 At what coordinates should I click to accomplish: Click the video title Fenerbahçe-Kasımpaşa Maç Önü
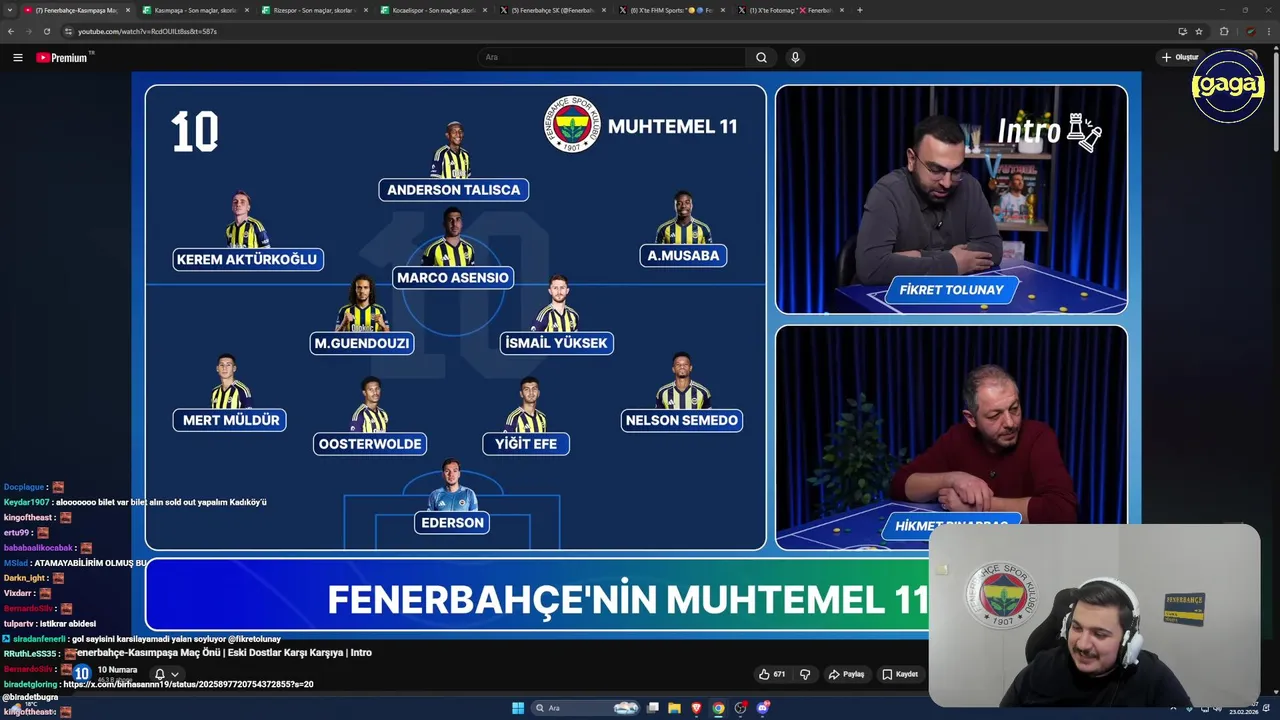225,652
